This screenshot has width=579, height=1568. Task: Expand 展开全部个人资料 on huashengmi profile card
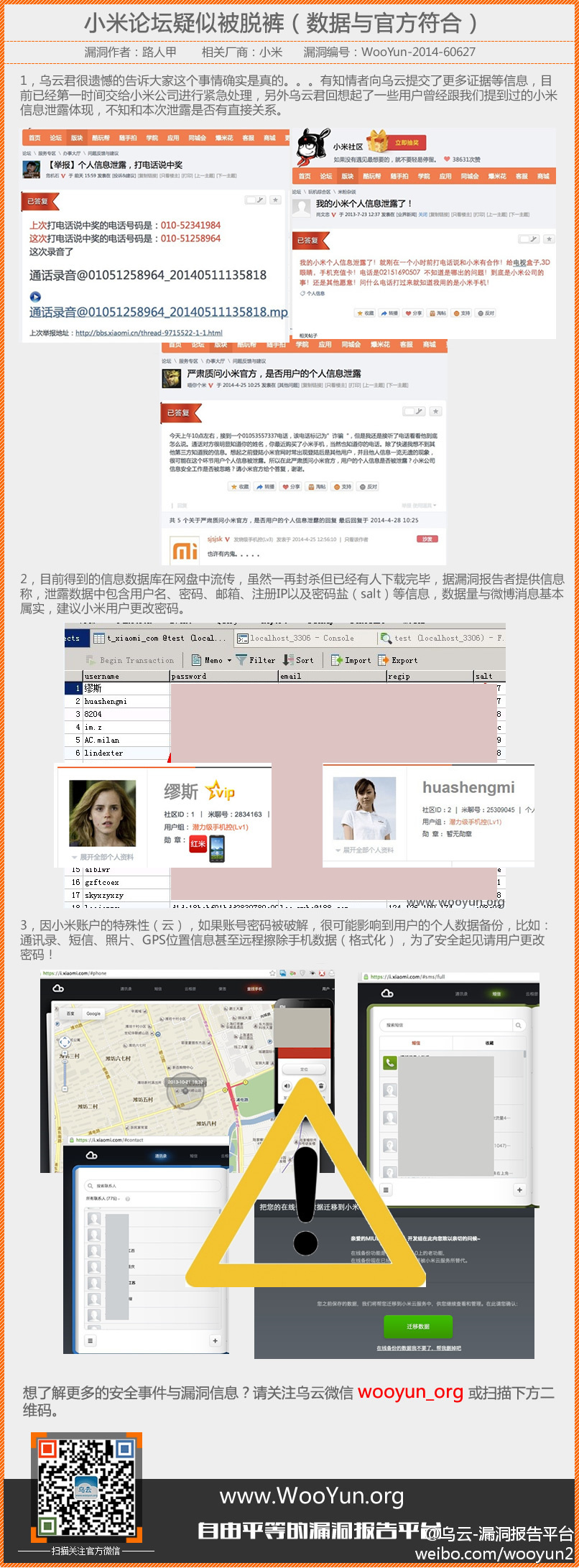pos(366,850)
